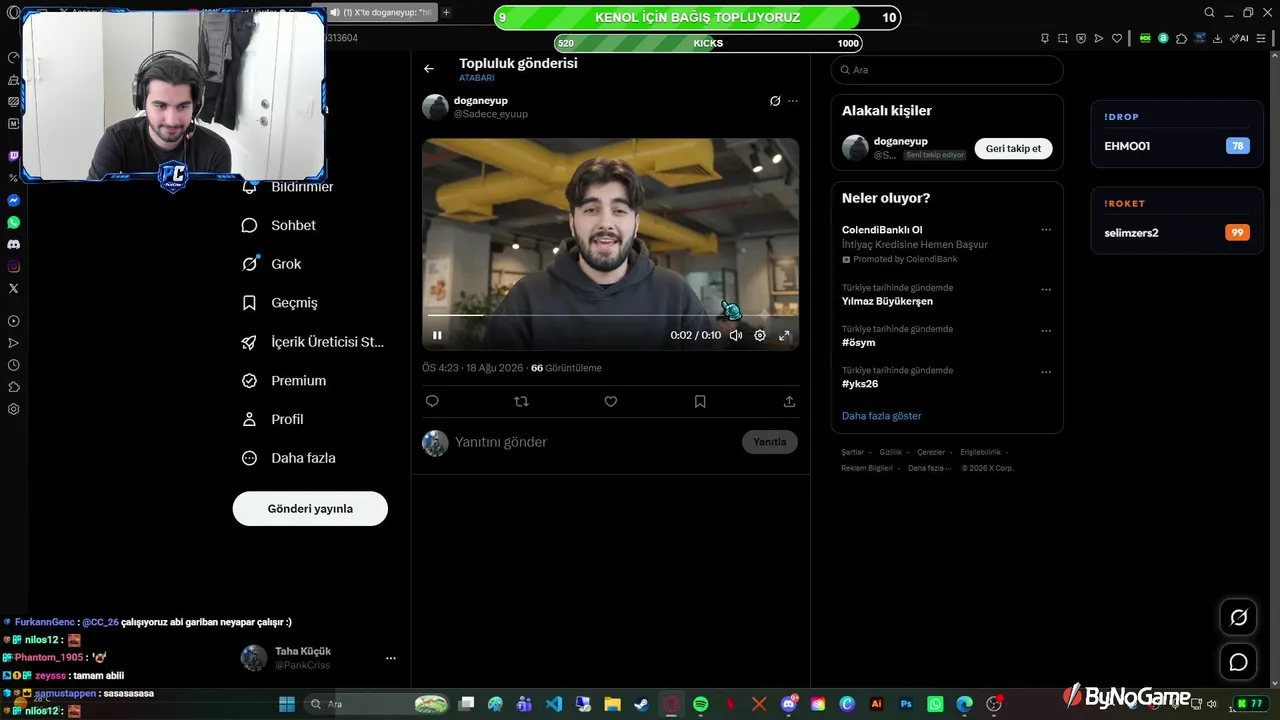Open X panel in the browser sidebar
Image resolution: width=1280 pixels, height=720 pixels.
click(x=13, y=288)
